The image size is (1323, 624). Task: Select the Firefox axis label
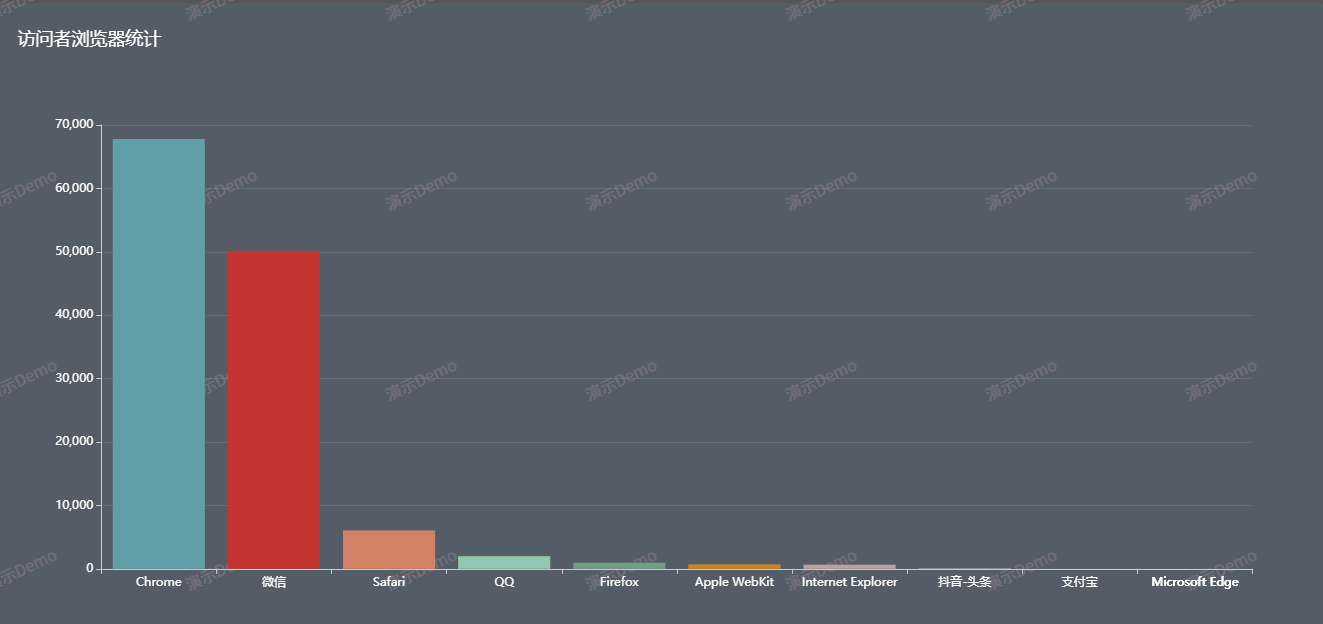point(619,582)
